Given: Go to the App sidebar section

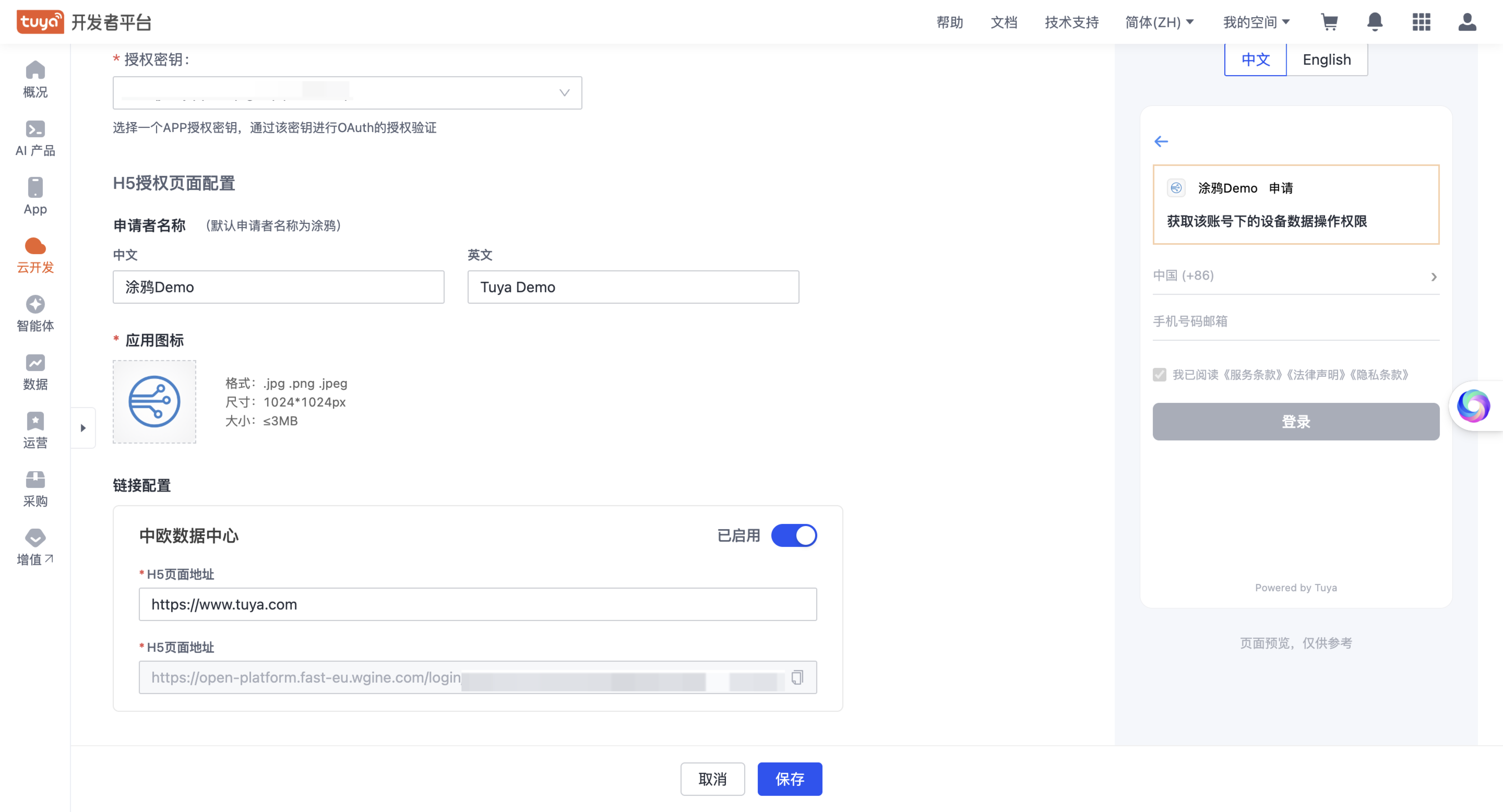Looking at the screenshot, I should [35, 196].
